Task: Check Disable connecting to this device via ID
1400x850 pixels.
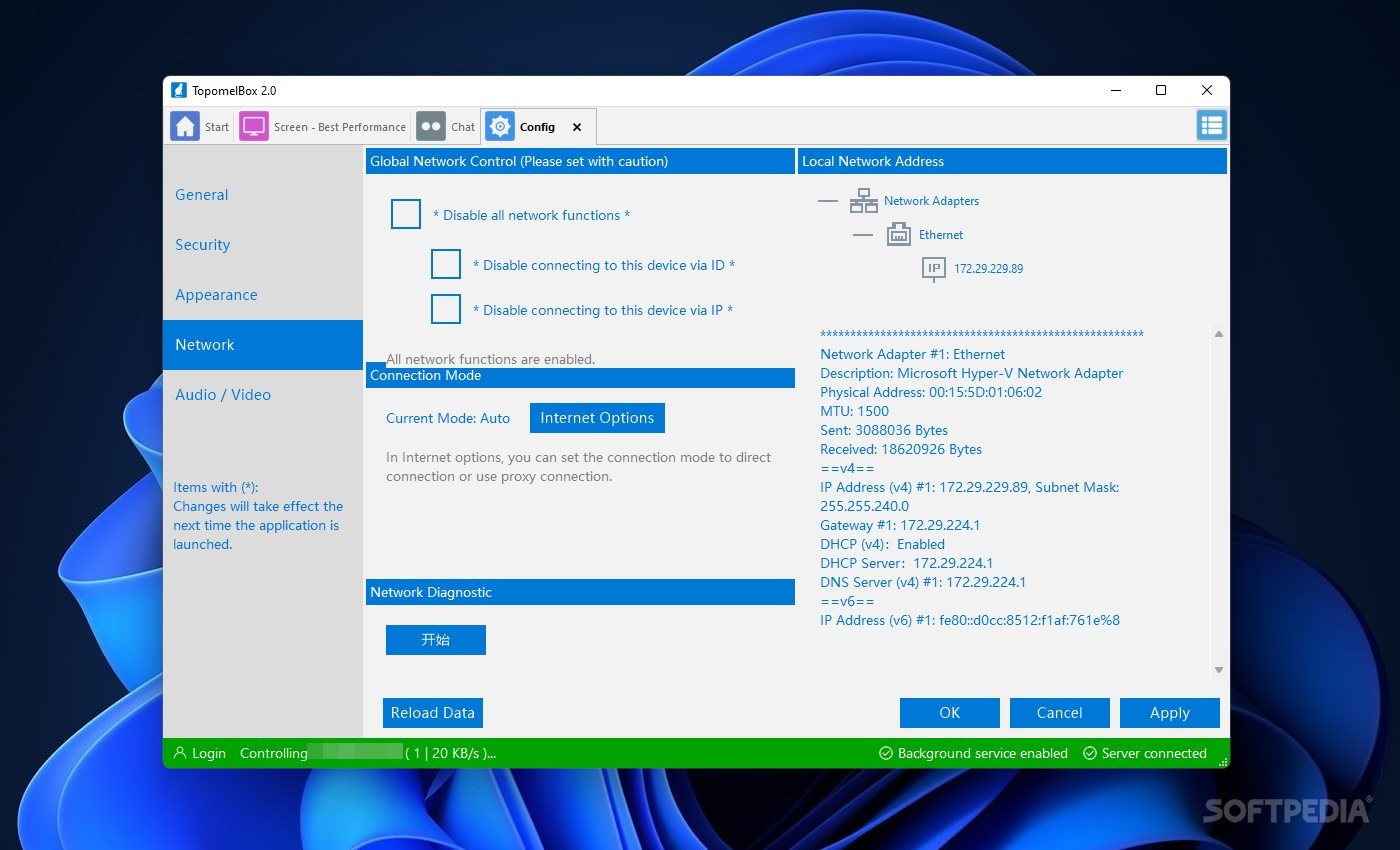Action: [x=446, y=264]
